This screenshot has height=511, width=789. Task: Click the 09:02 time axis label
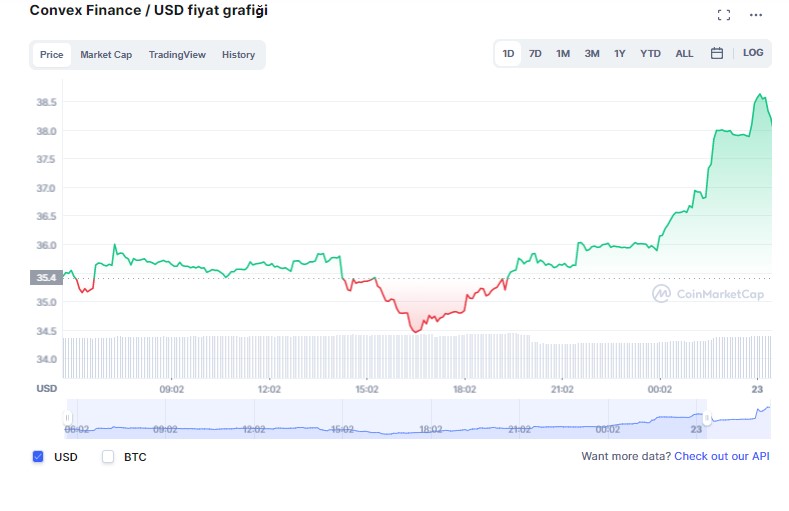click(x=172, y=389)
